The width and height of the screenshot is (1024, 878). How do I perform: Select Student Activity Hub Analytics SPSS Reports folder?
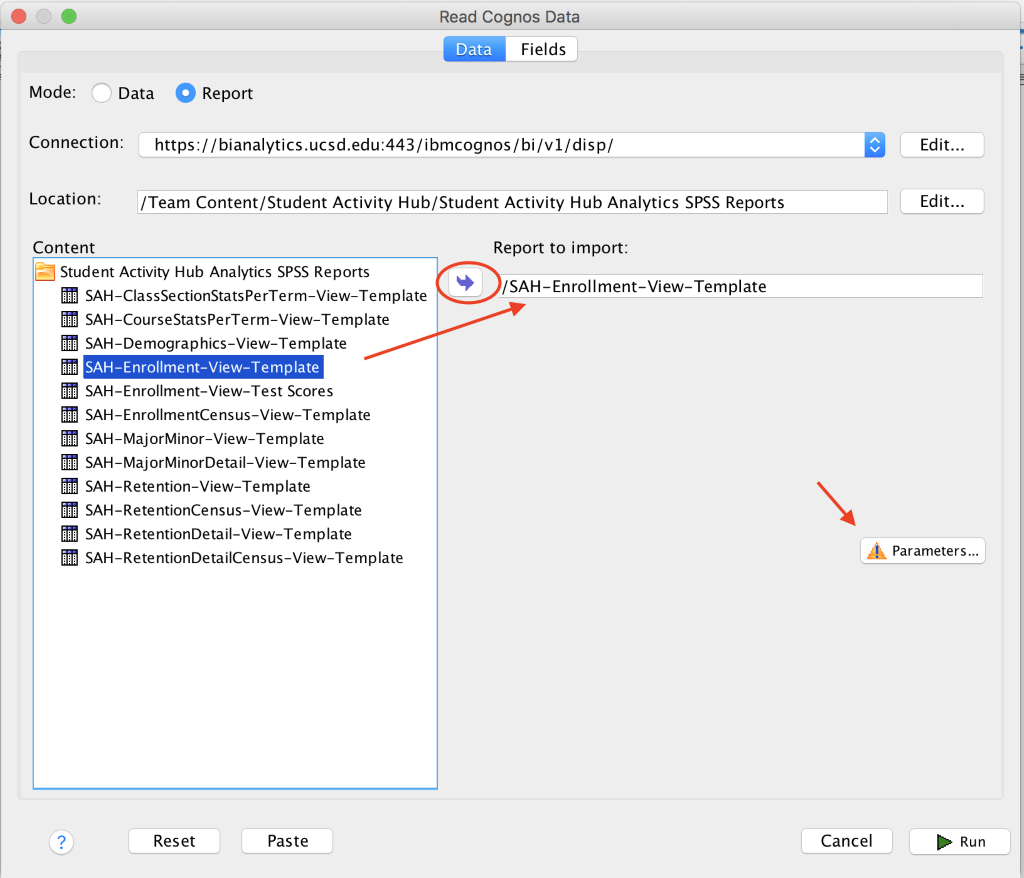pyautogui.click(x=215, y=271)
